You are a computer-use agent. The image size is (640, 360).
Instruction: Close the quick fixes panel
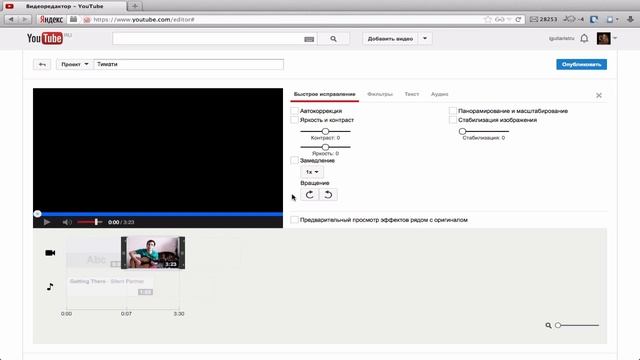point(599,95)
